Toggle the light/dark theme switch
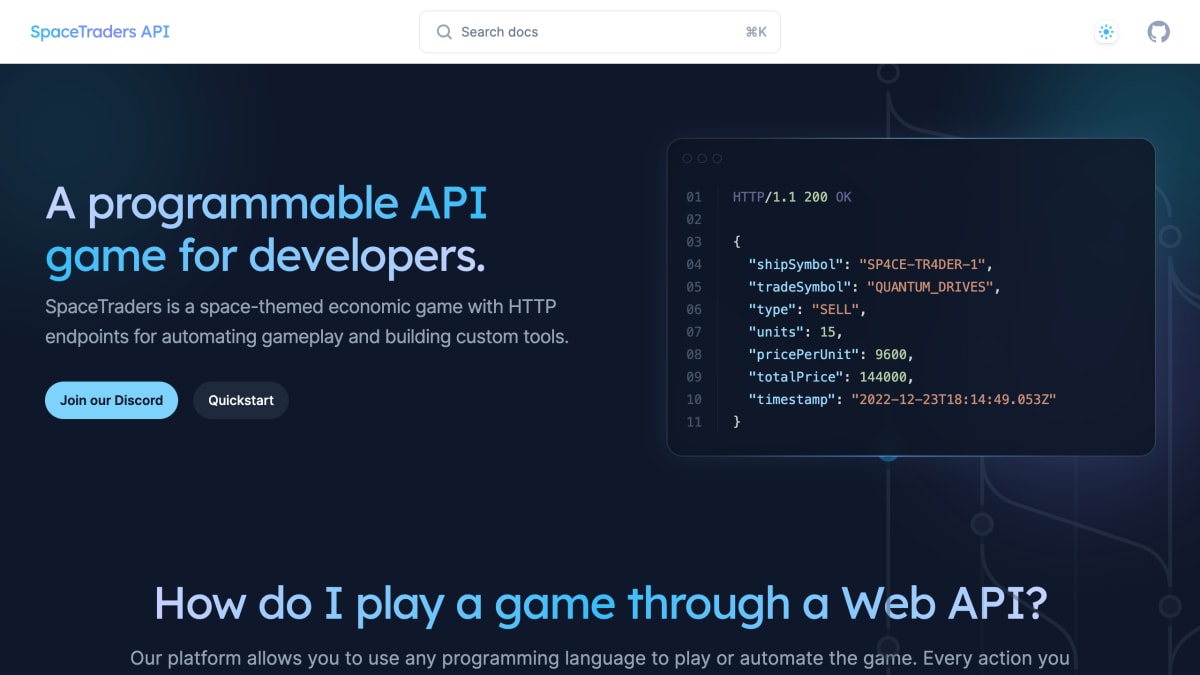 click(1106, 32)
